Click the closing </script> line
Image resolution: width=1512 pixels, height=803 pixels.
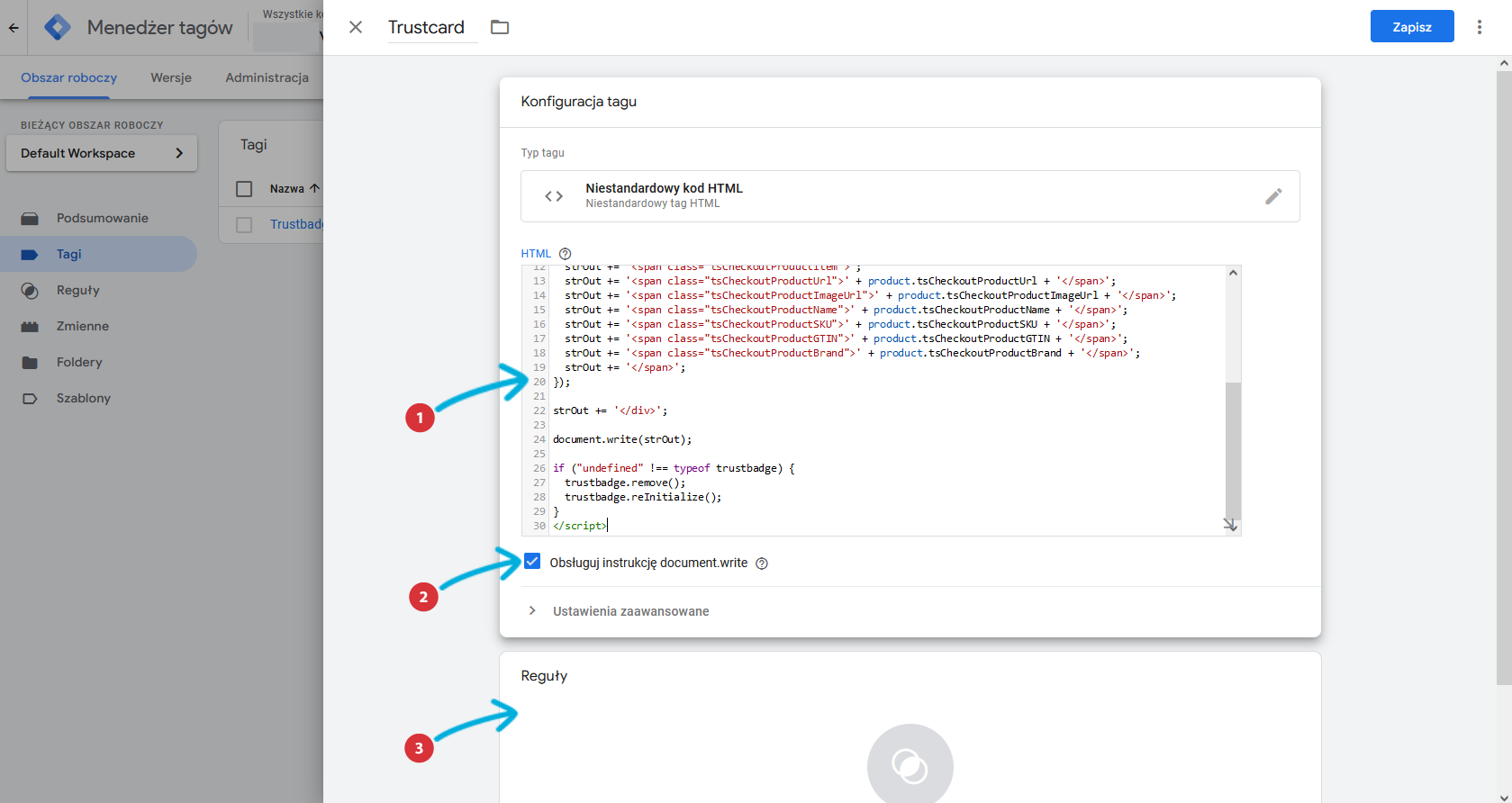[580, 526]
